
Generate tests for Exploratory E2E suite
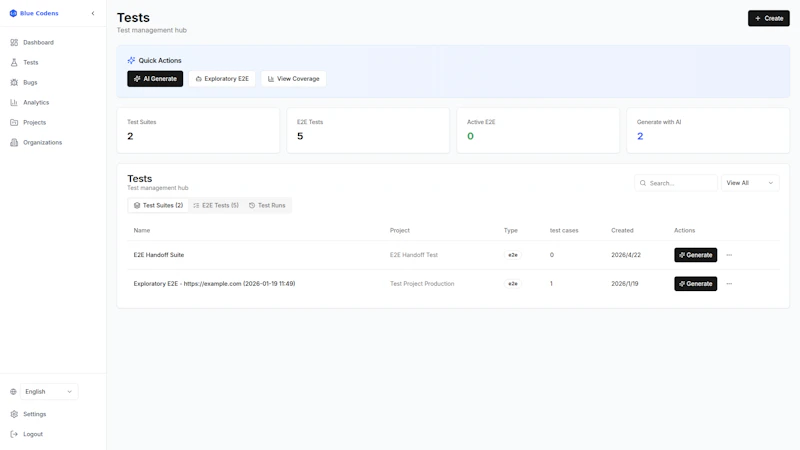pos(695,284)
